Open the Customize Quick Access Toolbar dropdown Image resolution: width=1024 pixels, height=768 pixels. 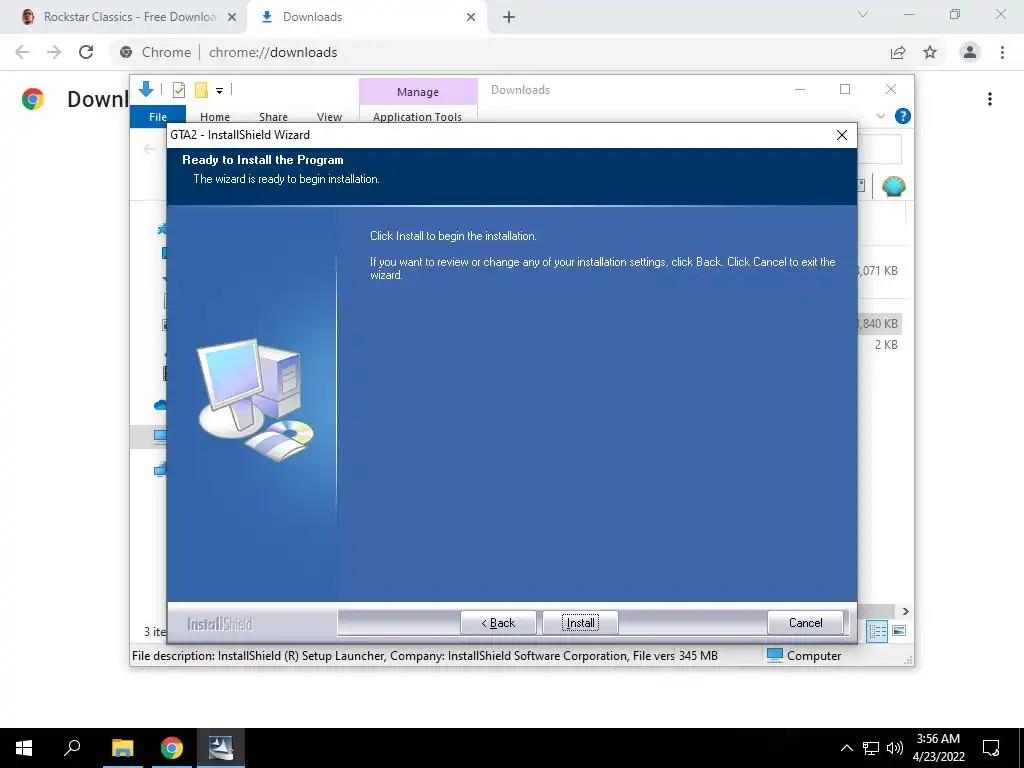point(219,91)
